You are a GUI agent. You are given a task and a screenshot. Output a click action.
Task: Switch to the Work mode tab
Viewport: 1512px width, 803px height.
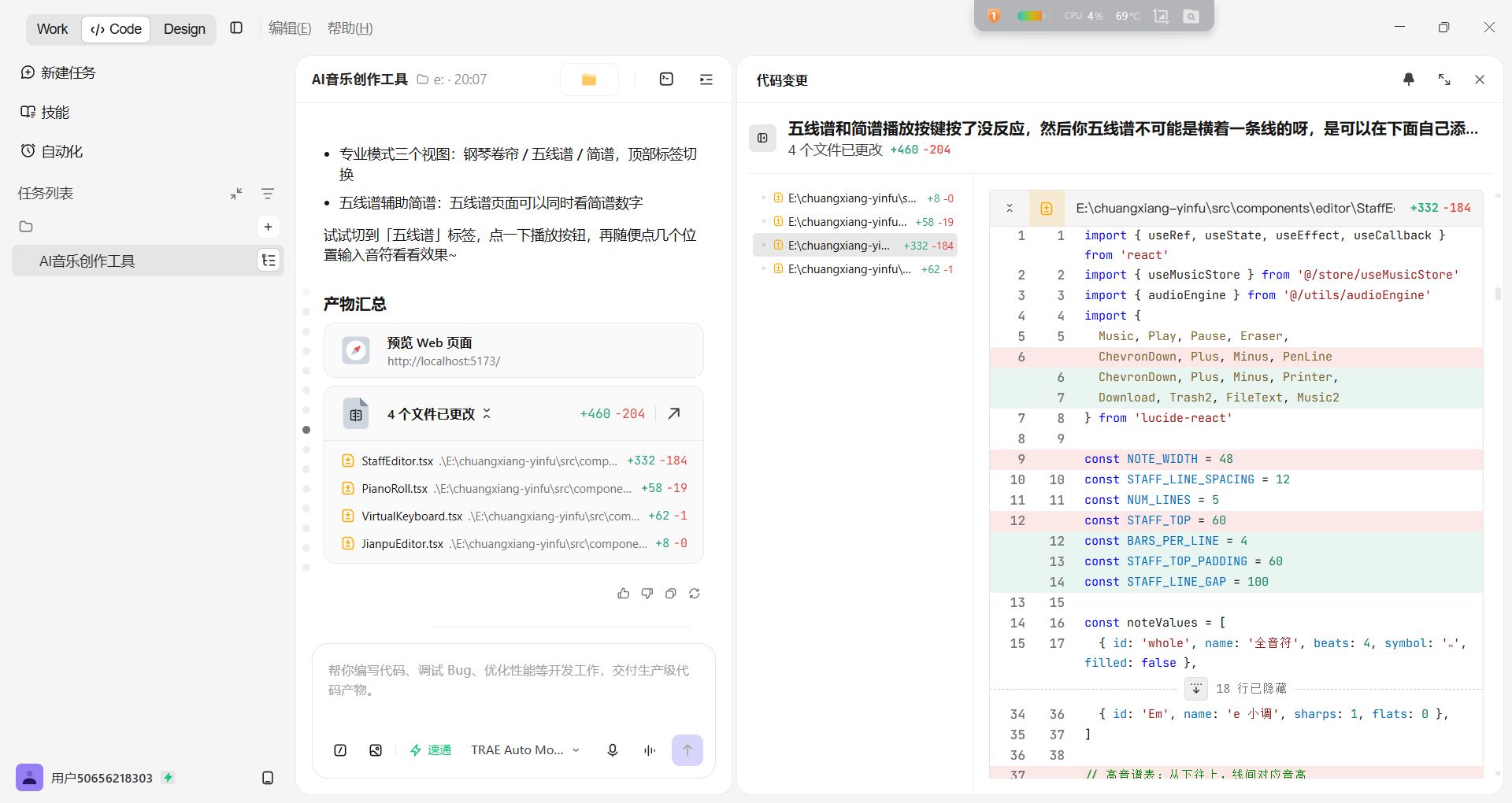click(x=52, y=29)
